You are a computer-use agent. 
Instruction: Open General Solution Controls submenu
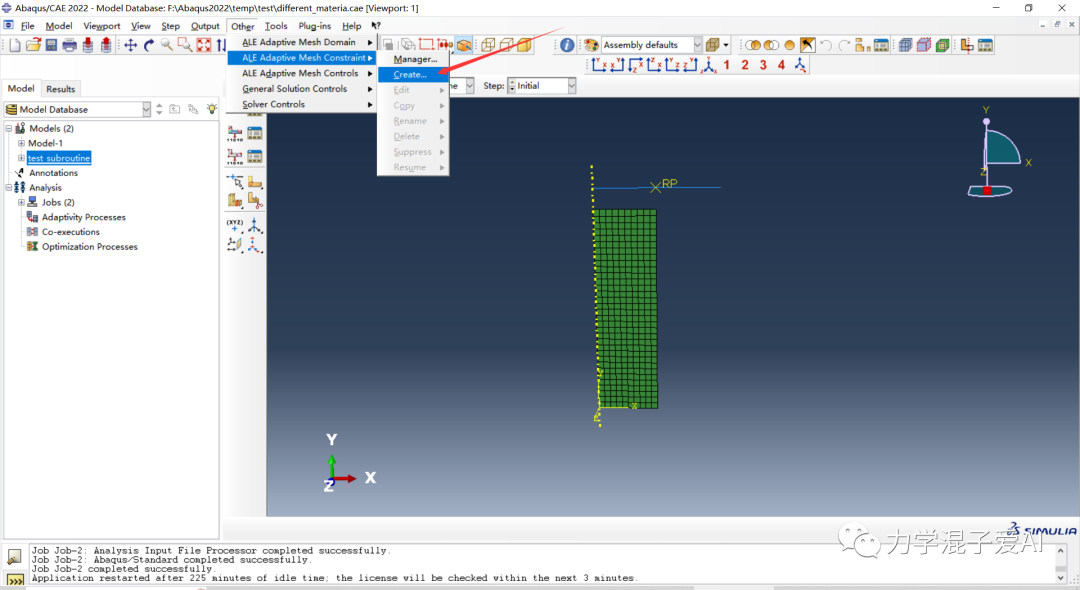302,89
